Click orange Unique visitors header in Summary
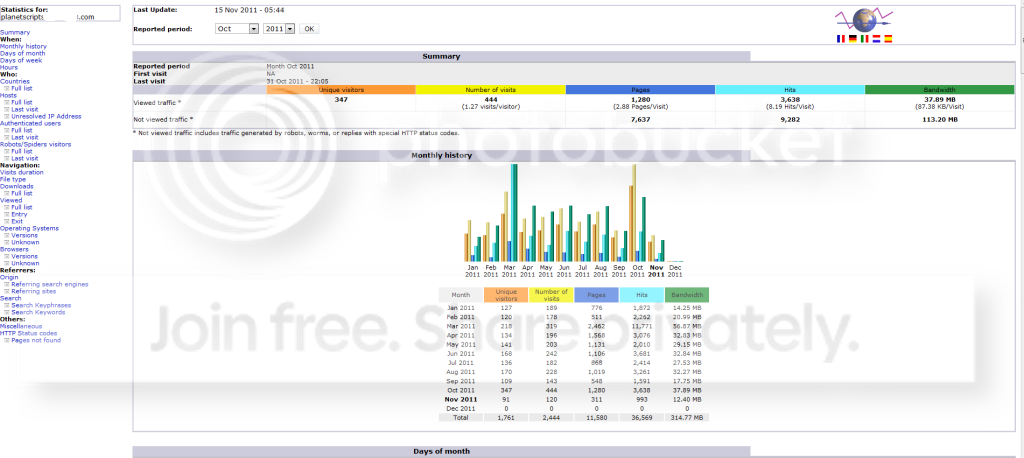Viewport: 1024px width, 458px height. click(341, 90)
